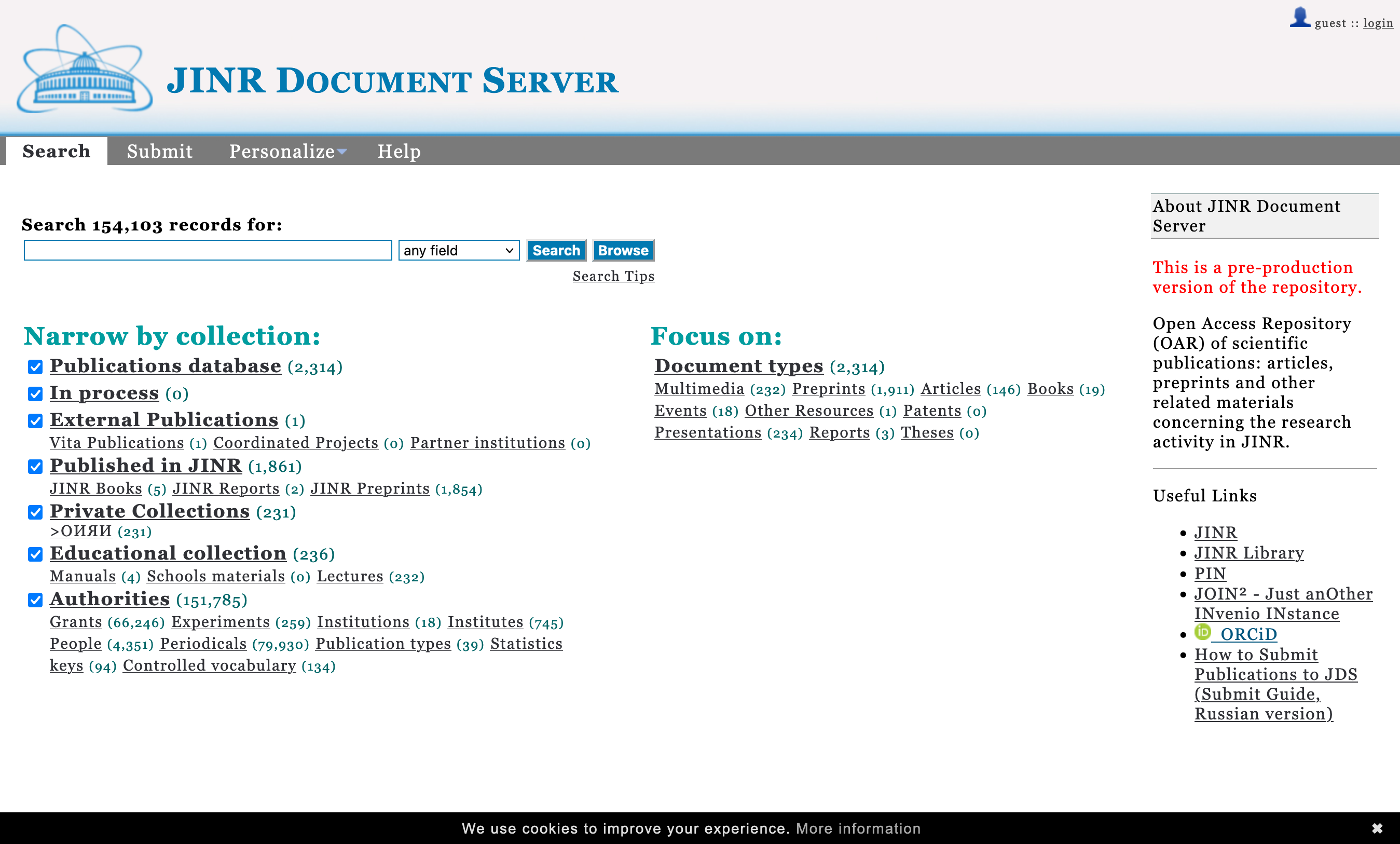
Task: Open Publication types link
Action: 383,644
